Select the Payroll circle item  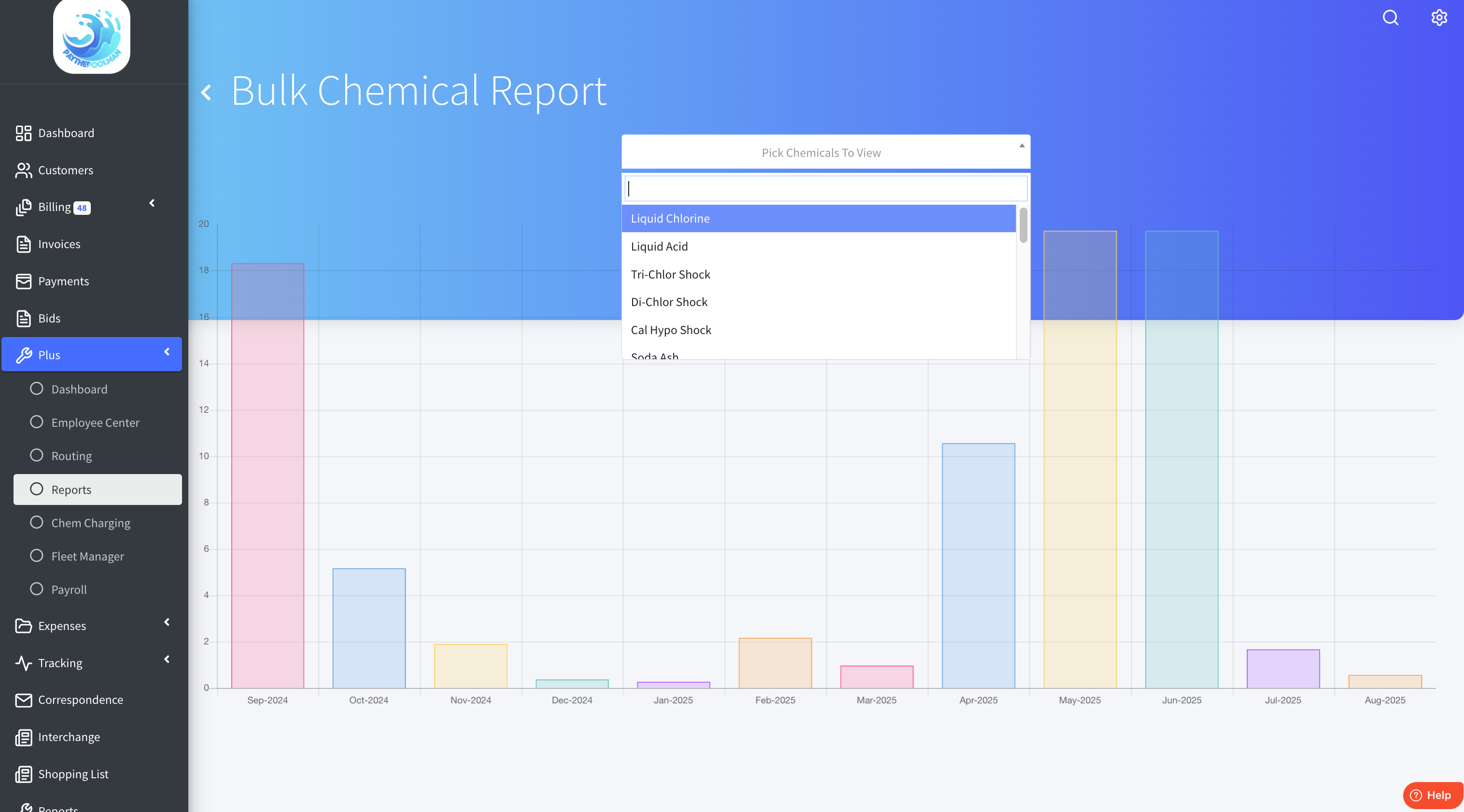click(36, 588)
